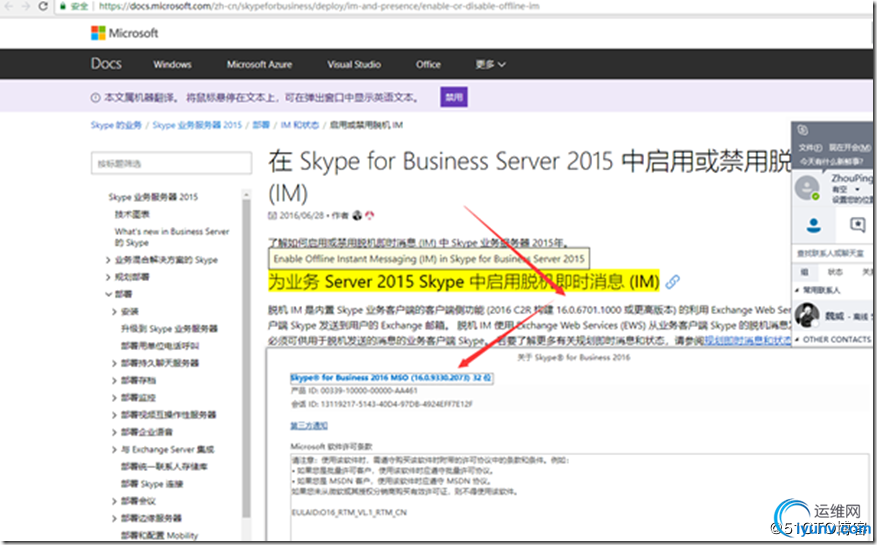The width and height of the screenshot is (877, 545).
Task: Open the Microsoft logo home link
Action: 124,33
